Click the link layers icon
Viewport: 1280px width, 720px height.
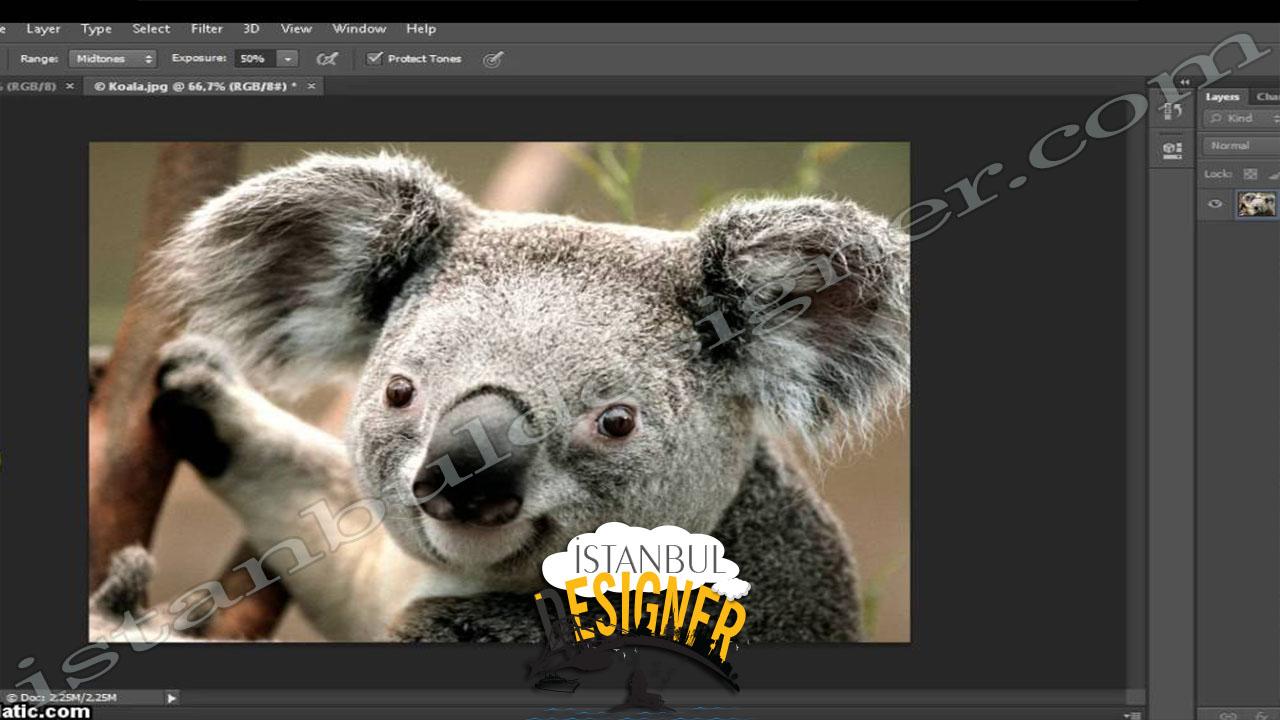coord(1229,715)
